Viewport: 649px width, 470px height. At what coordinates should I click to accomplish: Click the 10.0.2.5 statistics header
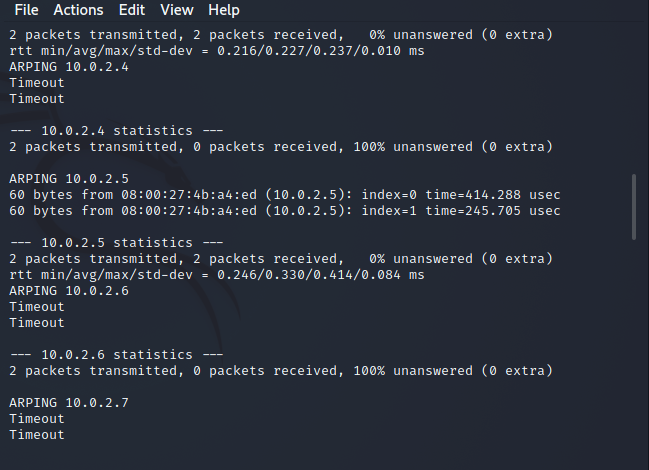click(115, 243)
